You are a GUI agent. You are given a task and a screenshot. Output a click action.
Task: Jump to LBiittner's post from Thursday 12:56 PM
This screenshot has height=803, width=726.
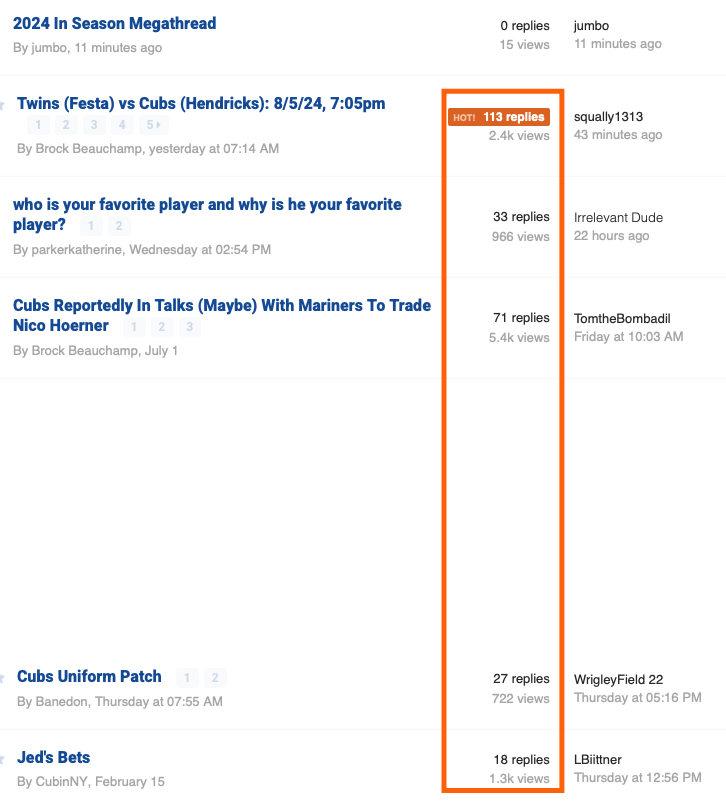click(x=637, y=778)
